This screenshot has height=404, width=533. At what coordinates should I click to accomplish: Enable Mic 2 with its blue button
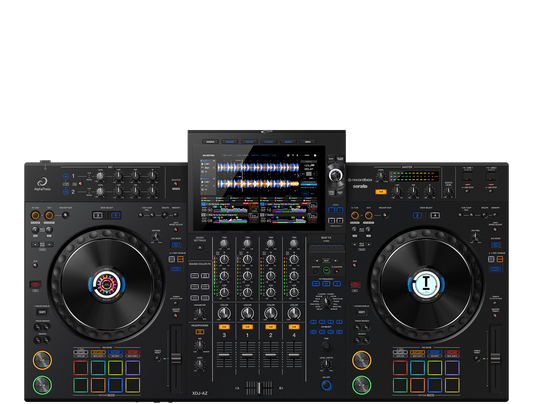pyautogui.click(x=66, y=192)
